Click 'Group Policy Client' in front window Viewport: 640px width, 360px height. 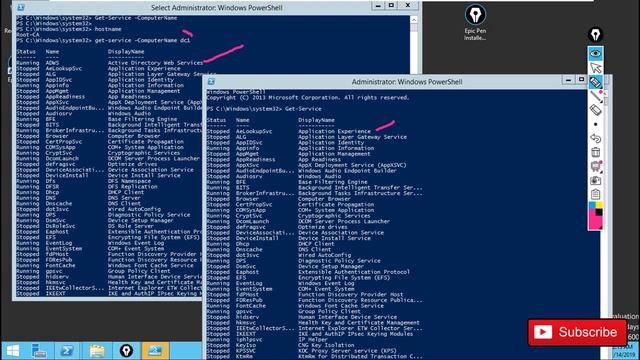[x=328, y=311]
